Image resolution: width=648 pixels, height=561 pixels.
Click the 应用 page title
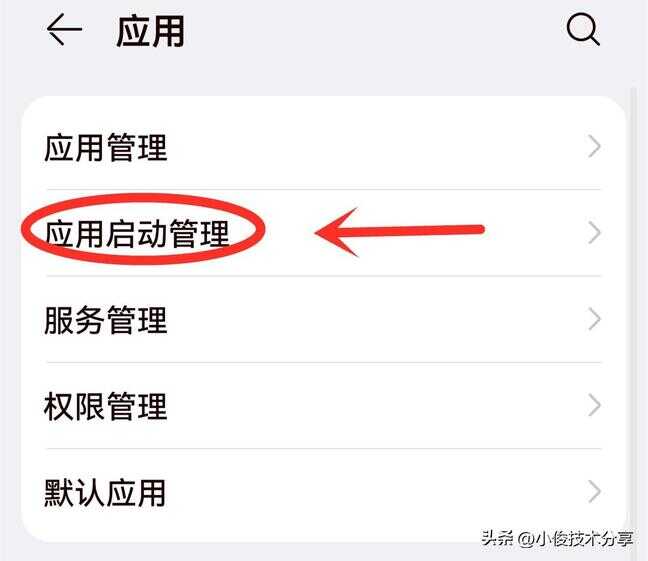[x=150, y=31]
